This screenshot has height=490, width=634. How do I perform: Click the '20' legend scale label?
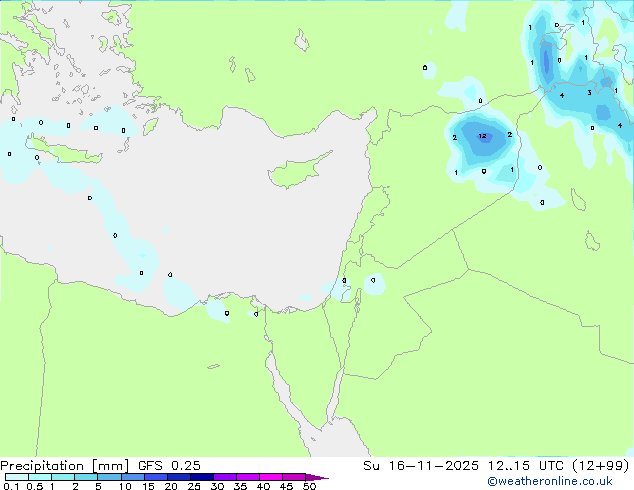click(171, 486)
